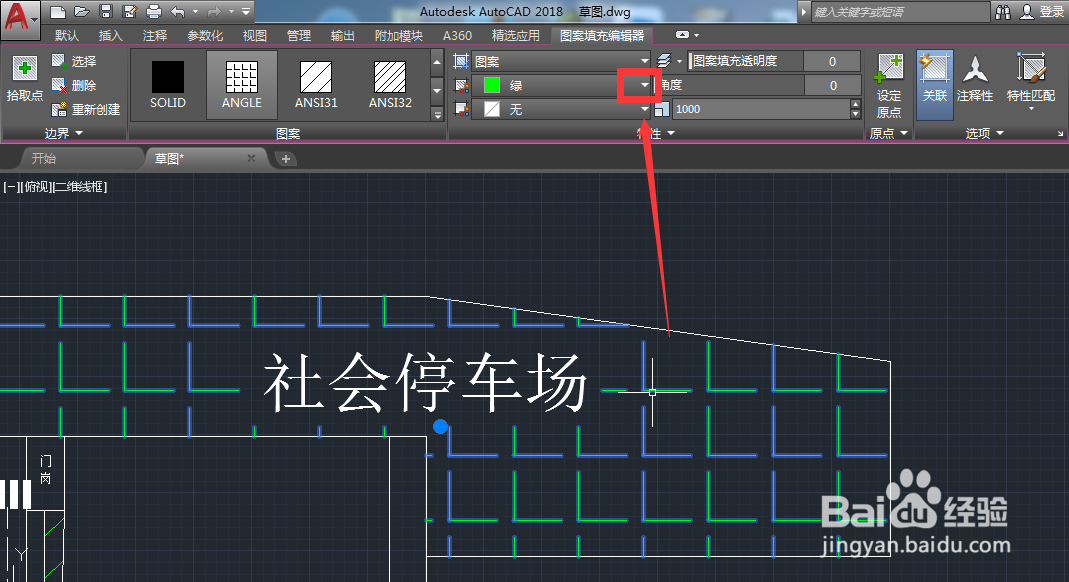Click the 角度 angle value field
1069x582 pixels.
pos(832,85)
